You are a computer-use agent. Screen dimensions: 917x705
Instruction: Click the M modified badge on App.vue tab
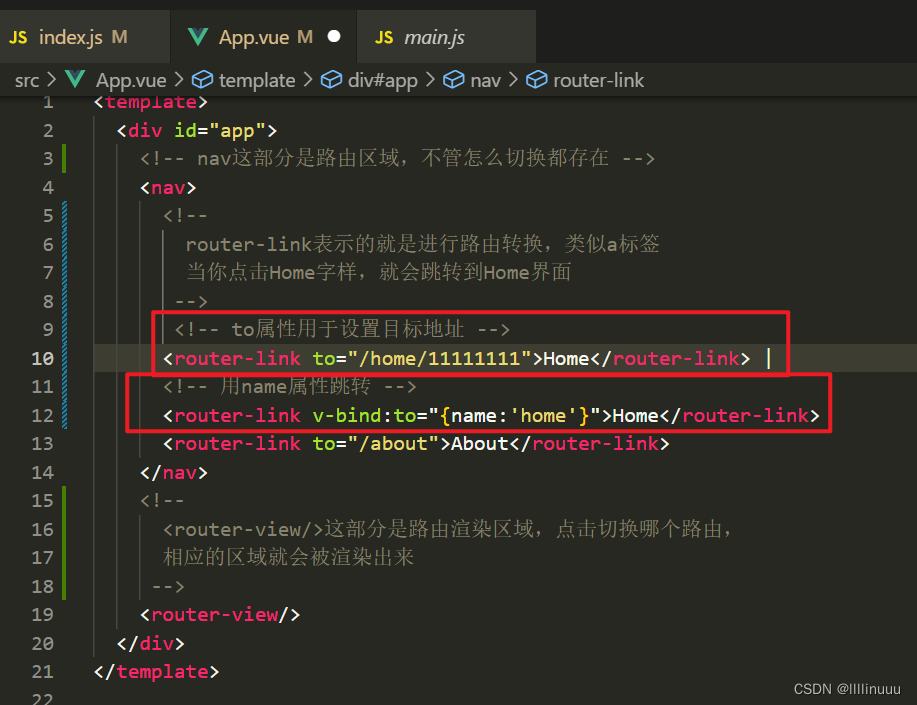(305, 37)
